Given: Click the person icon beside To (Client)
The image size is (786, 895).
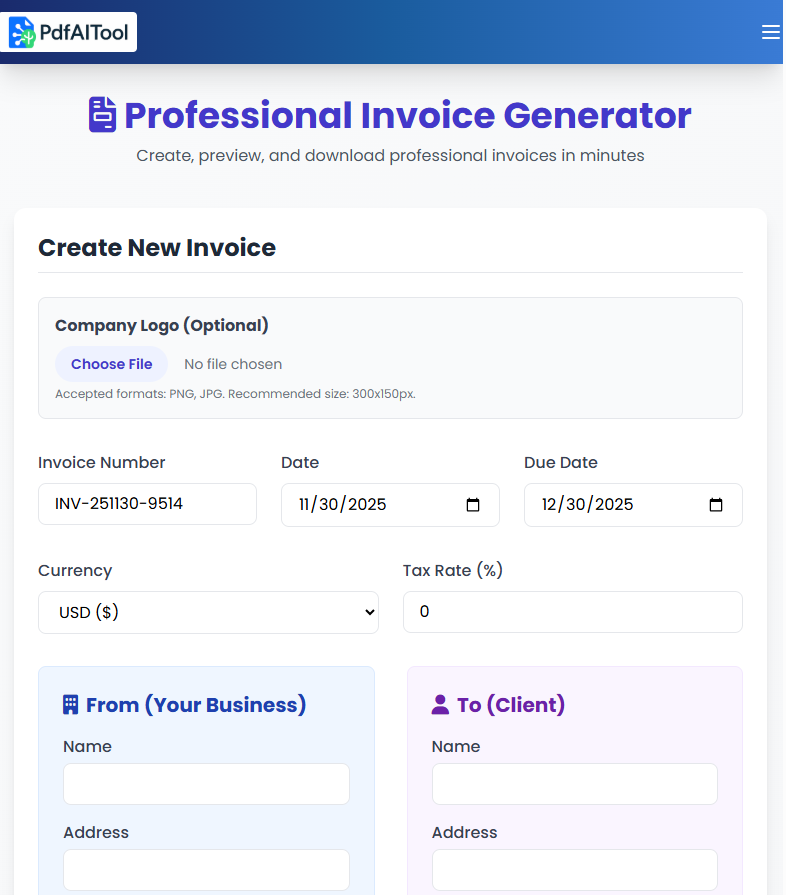Looking at the screenshot, I should click(x=440, y=704).
